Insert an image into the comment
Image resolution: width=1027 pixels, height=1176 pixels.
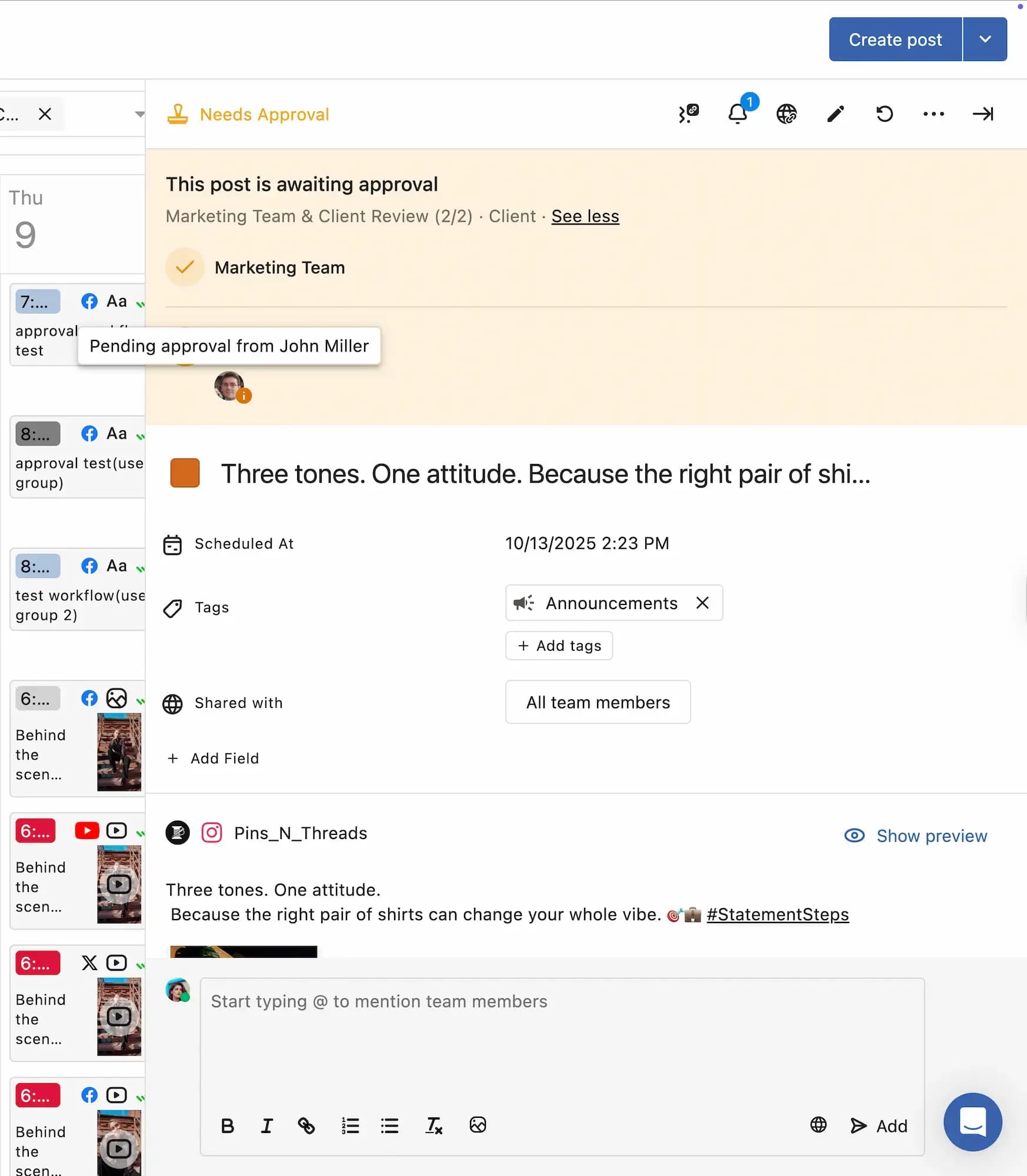478,1125
